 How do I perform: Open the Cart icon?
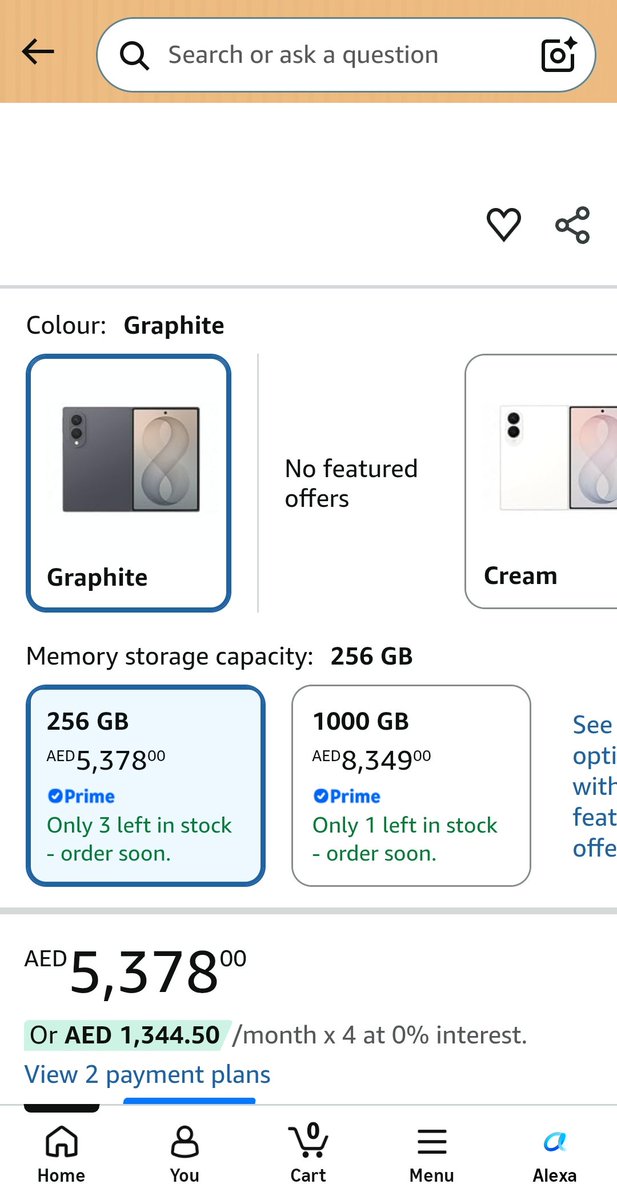click(308, 1155)
